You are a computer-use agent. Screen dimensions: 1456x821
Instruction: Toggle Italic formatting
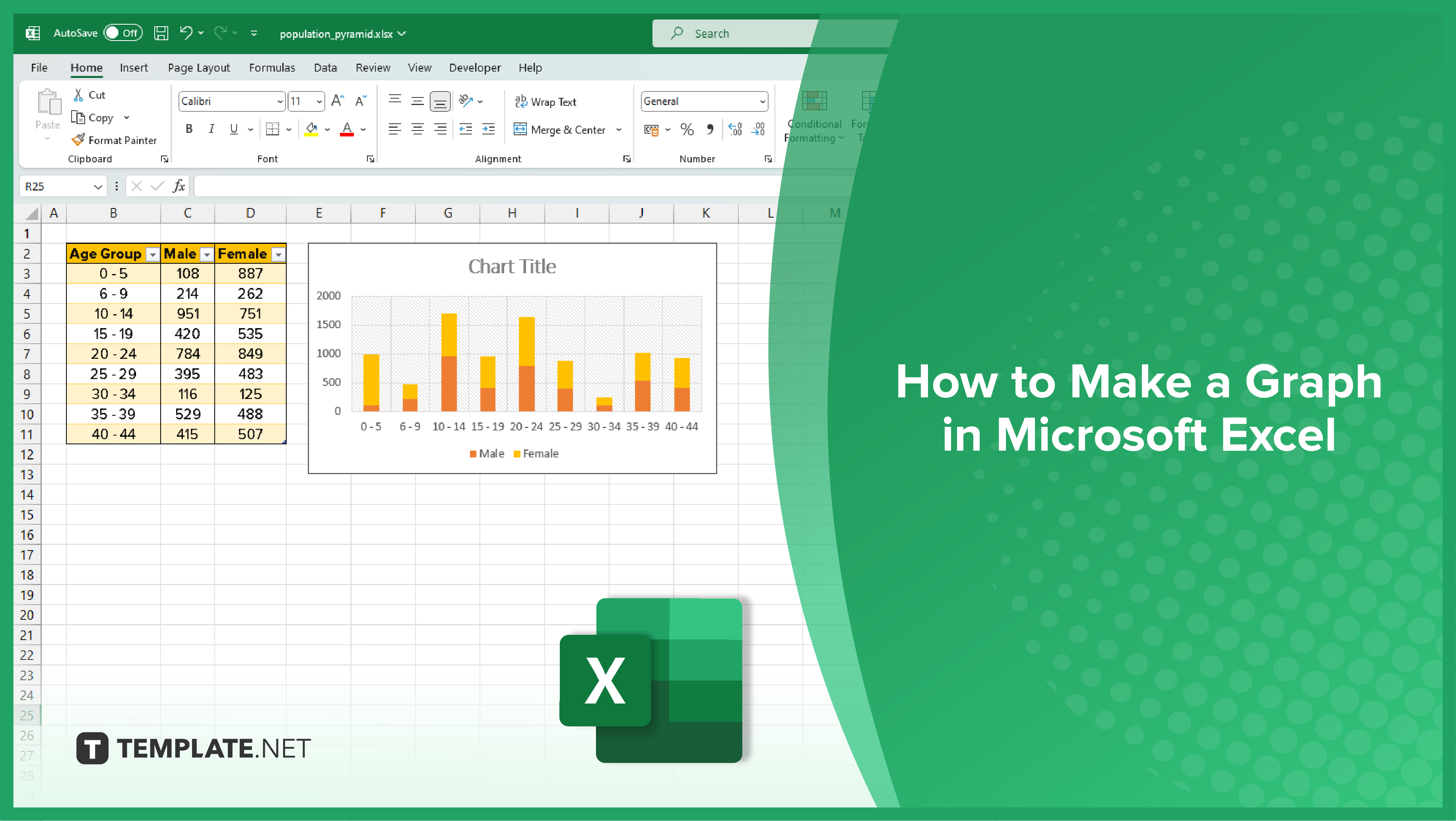point(212,130)
